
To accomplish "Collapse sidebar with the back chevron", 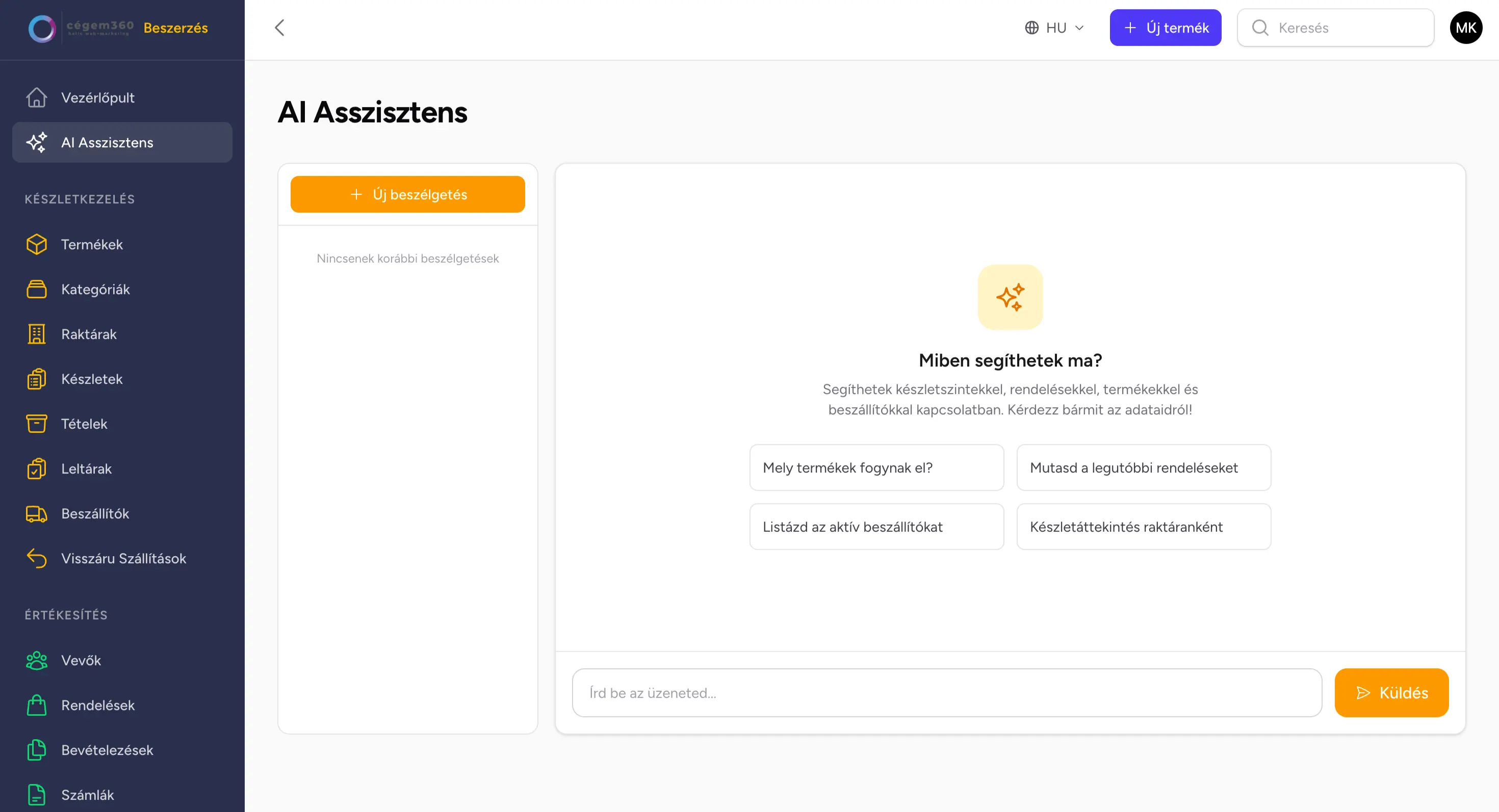I will (279, 28).
